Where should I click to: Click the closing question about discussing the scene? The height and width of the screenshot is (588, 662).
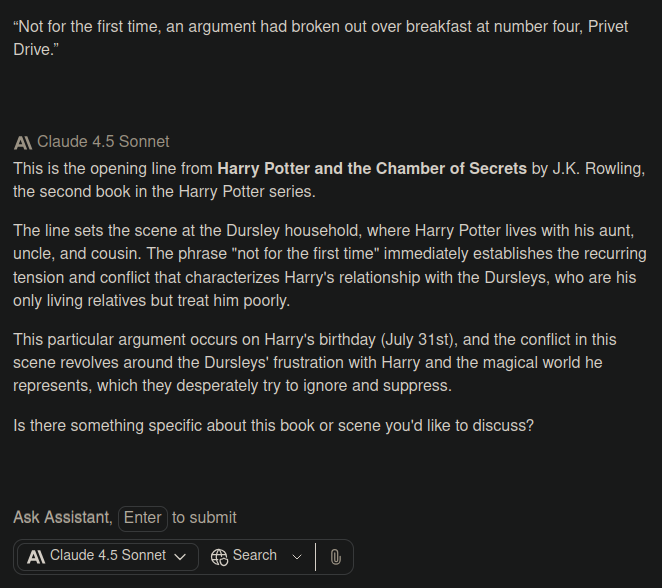[x=273, y=425]
